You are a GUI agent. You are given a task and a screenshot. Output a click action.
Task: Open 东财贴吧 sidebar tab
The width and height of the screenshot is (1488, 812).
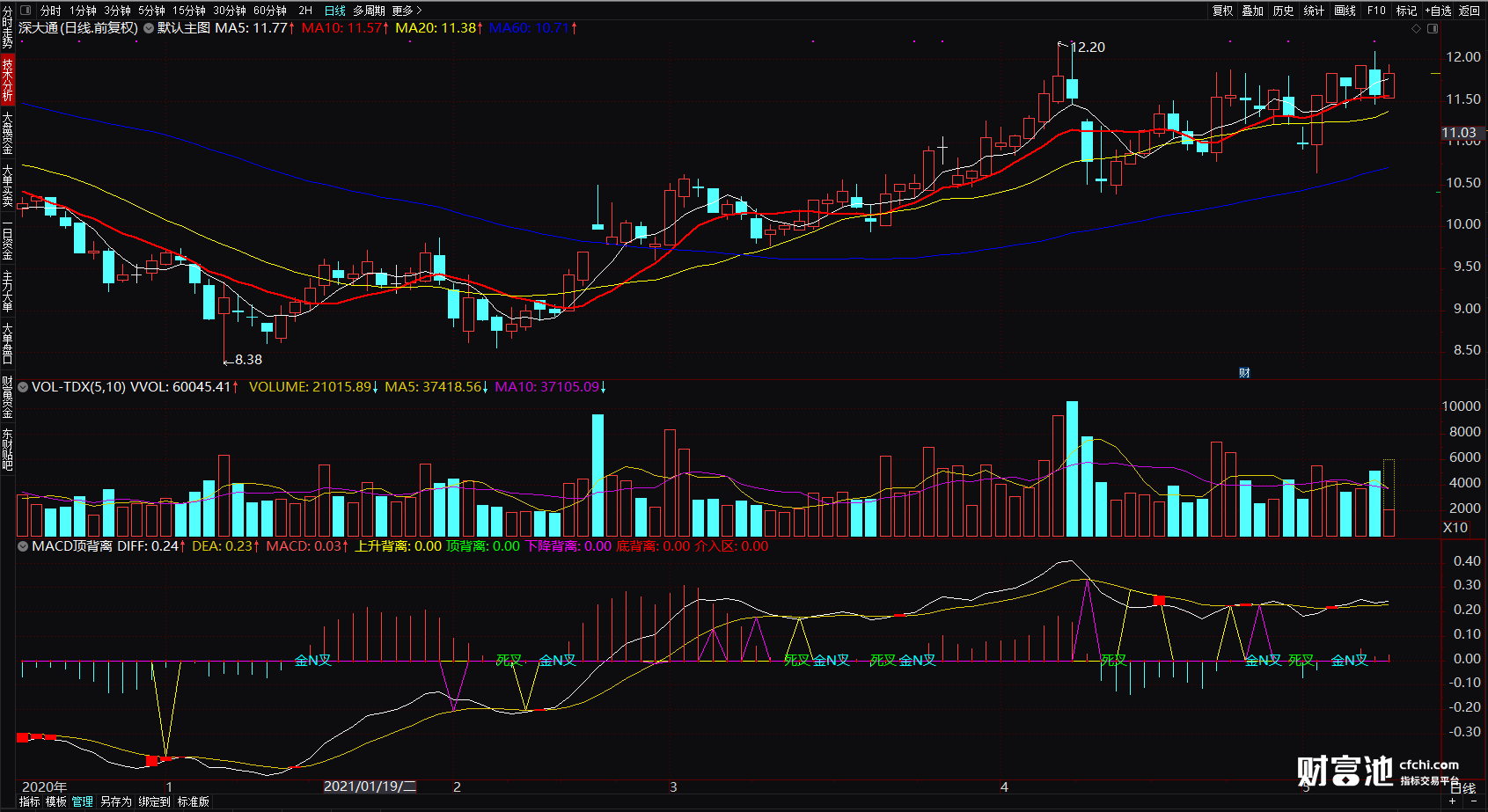7,450
